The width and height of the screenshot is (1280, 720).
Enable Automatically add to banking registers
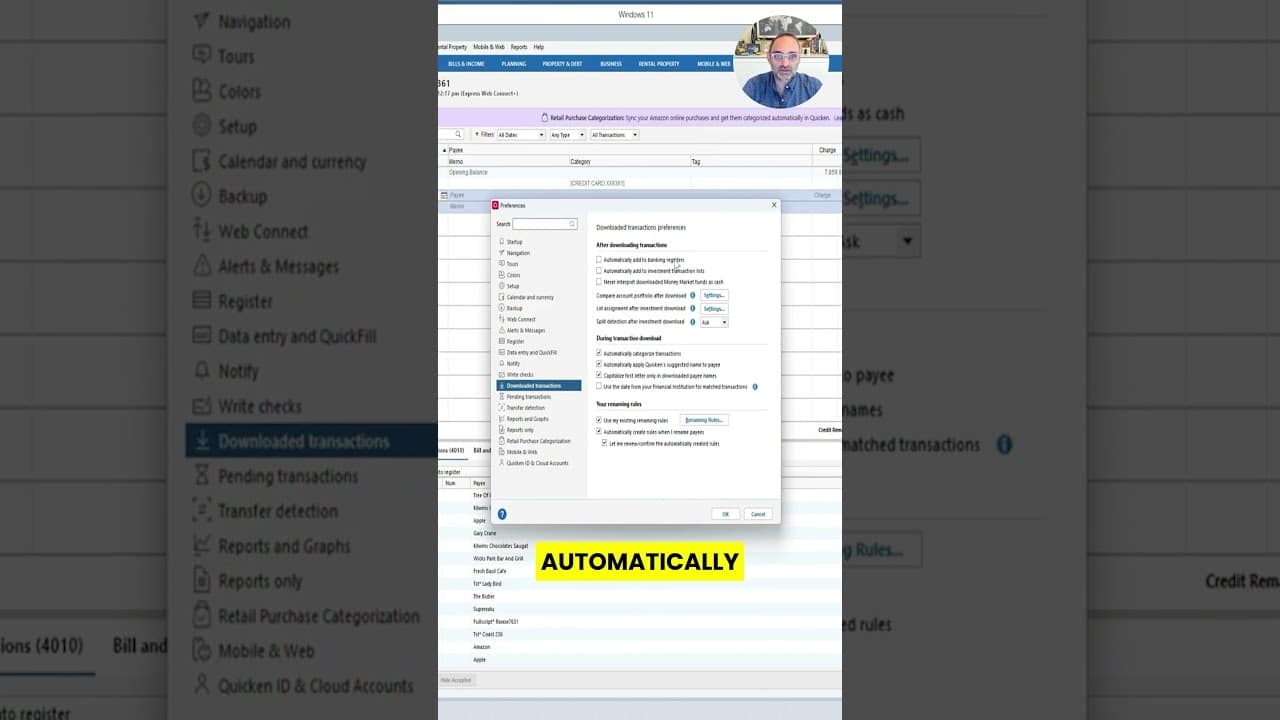point(599,260)
